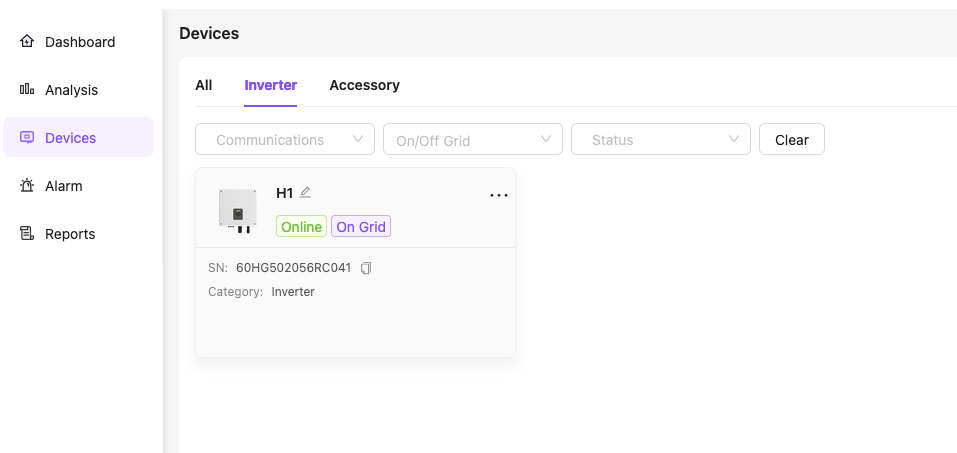Click the H1 inverter thumbnail image
This screenshot has height=453, width=957.
click(238, 210)
